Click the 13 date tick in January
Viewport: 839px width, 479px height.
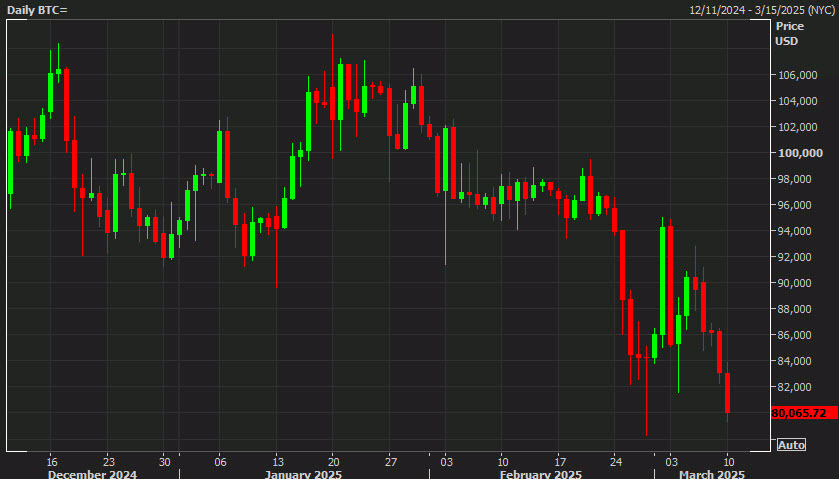click(x=278, y=462)
